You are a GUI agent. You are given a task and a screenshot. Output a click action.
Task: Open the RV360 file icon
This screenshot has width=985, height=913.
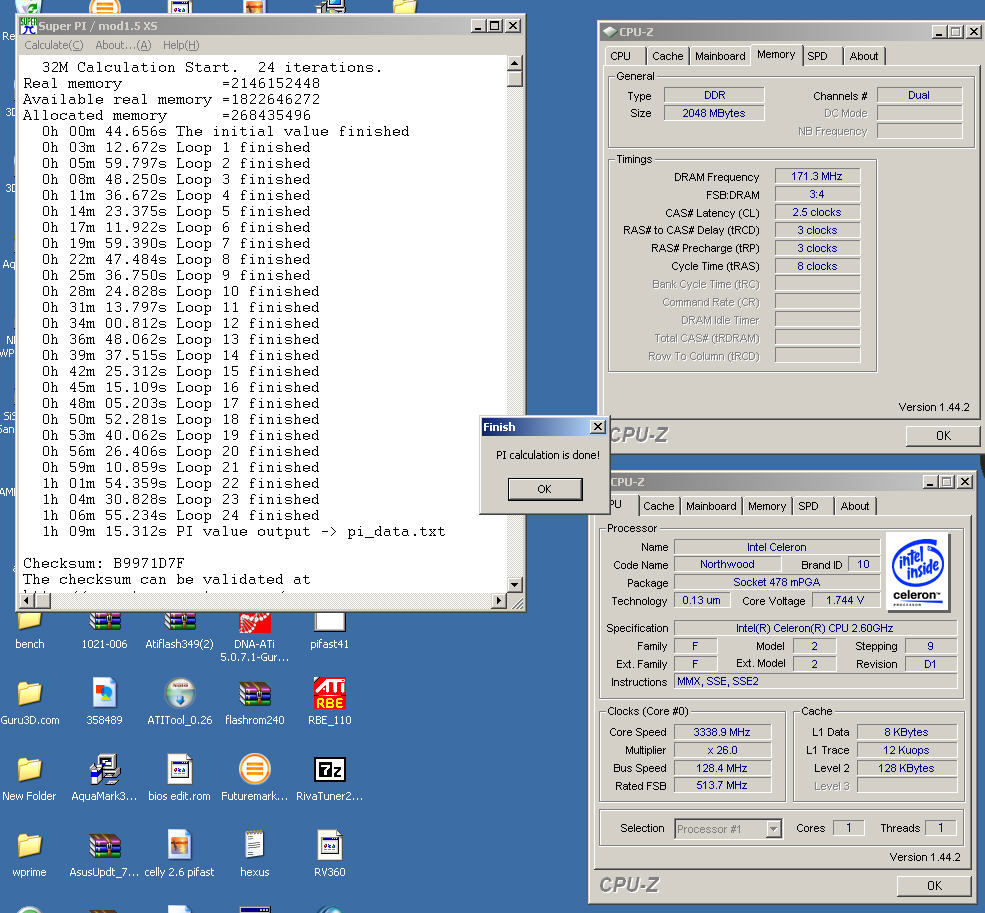[329, 845]
